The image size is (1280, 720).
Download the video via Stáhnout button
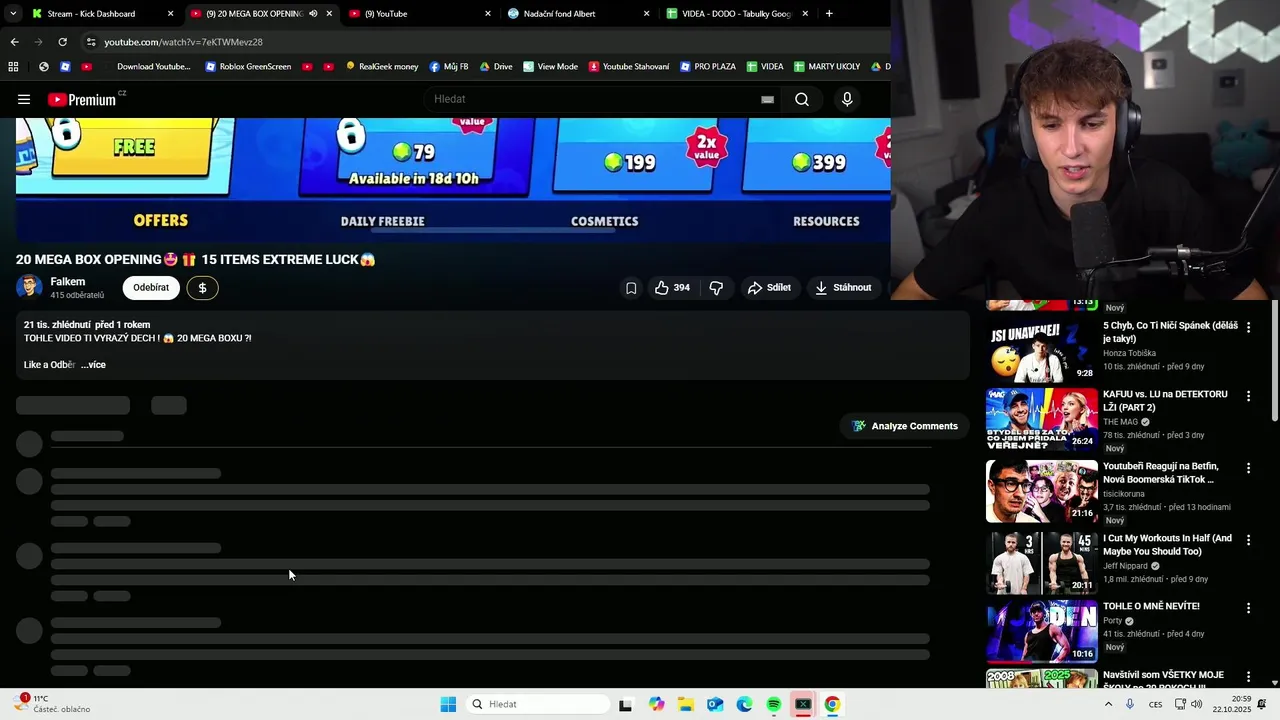tap(843, 288)
